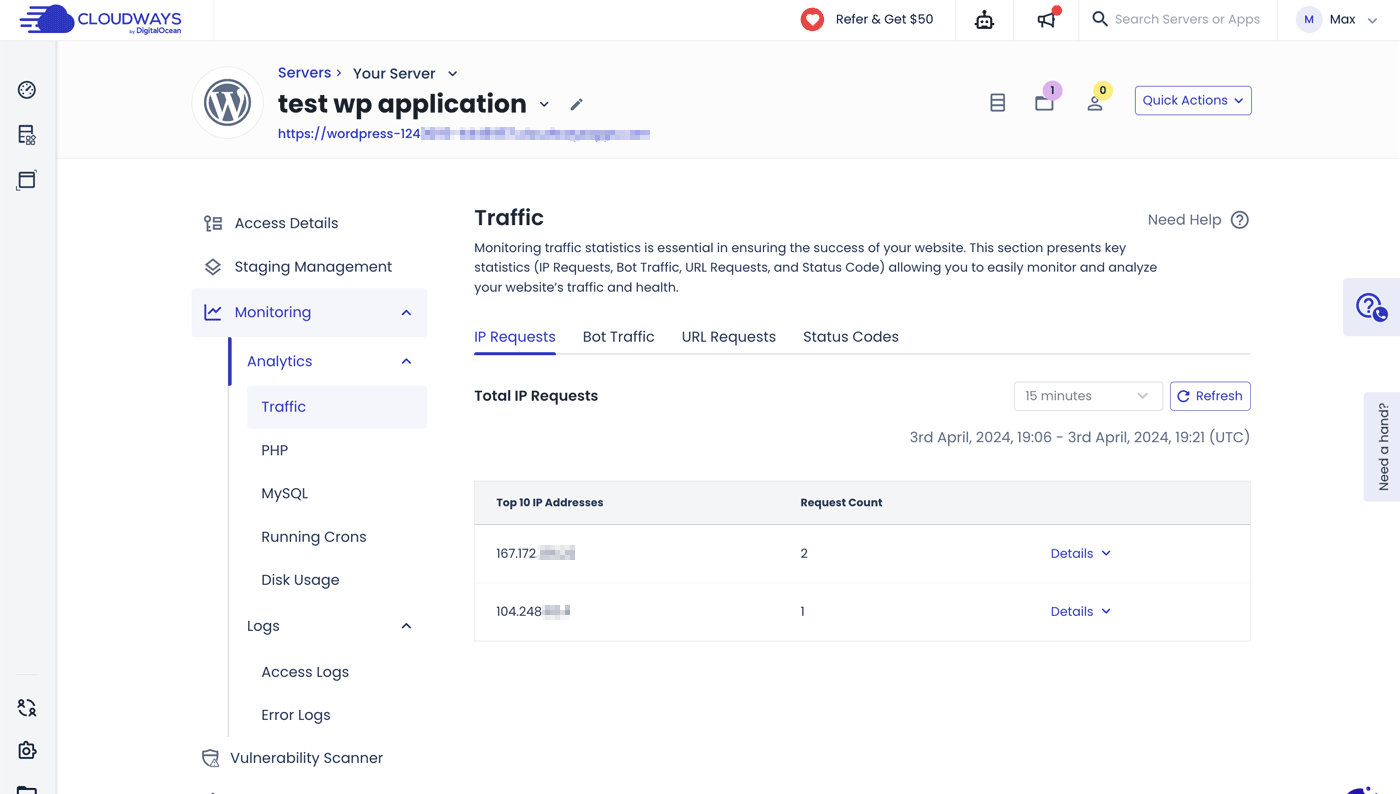The image size is (1400, 794).
Task: Open Error Logs page
Action: 296,715
